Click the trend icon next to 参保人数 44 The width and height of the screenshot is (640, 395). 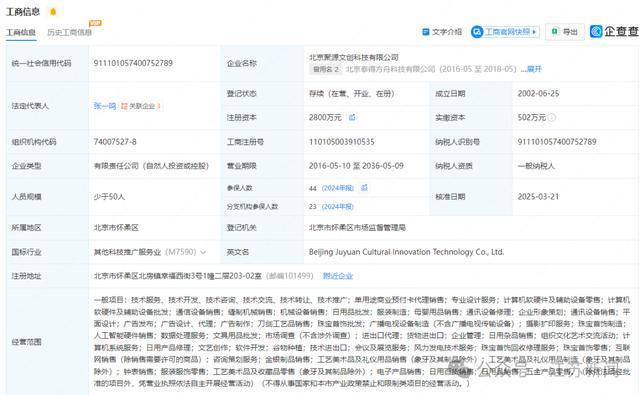[x=364, y=188]
